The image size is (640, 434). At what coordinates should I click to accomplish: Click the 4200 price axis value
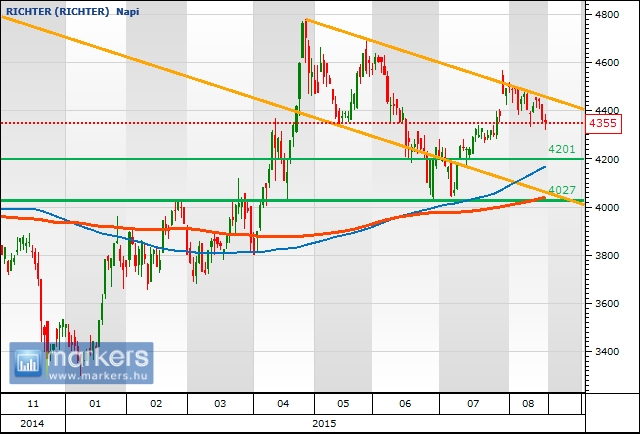click(x=607, y=160)
